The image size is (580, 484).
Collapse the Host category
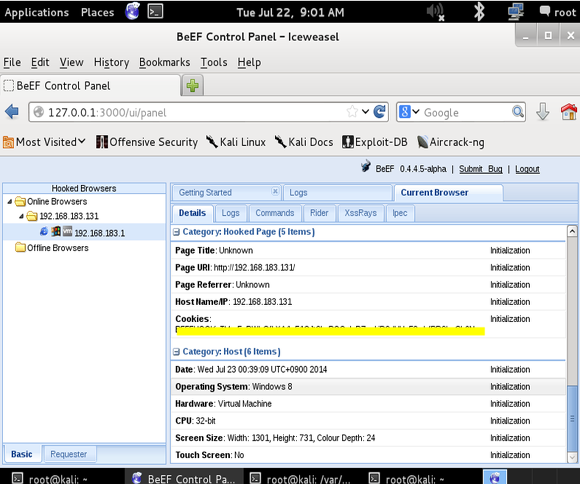point(176,352)
